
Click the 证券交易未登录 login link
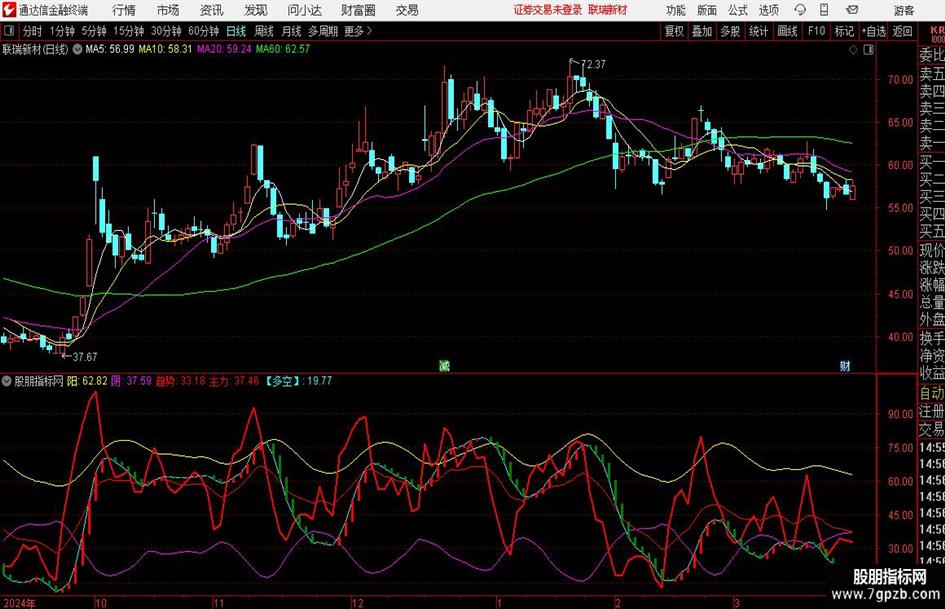(548, 10)
